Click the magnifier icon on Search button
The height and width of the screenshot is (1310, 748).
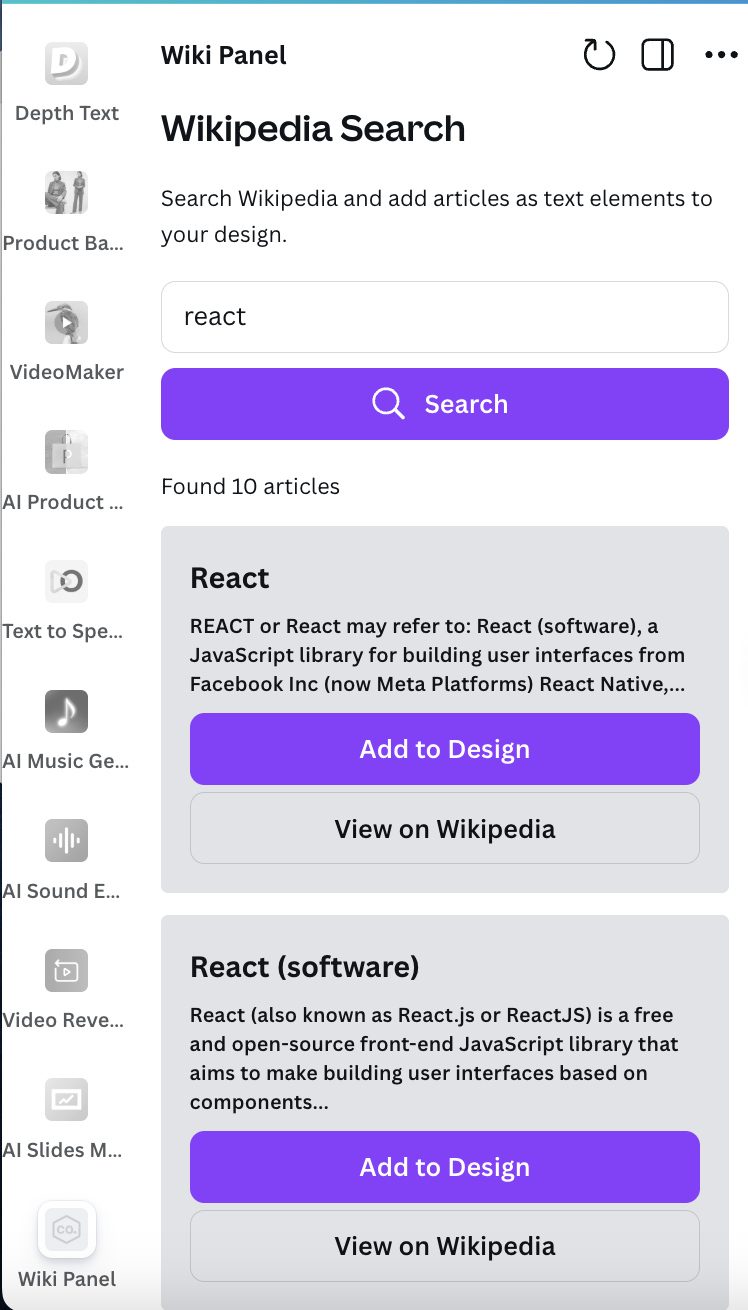[x=388, y=404]
